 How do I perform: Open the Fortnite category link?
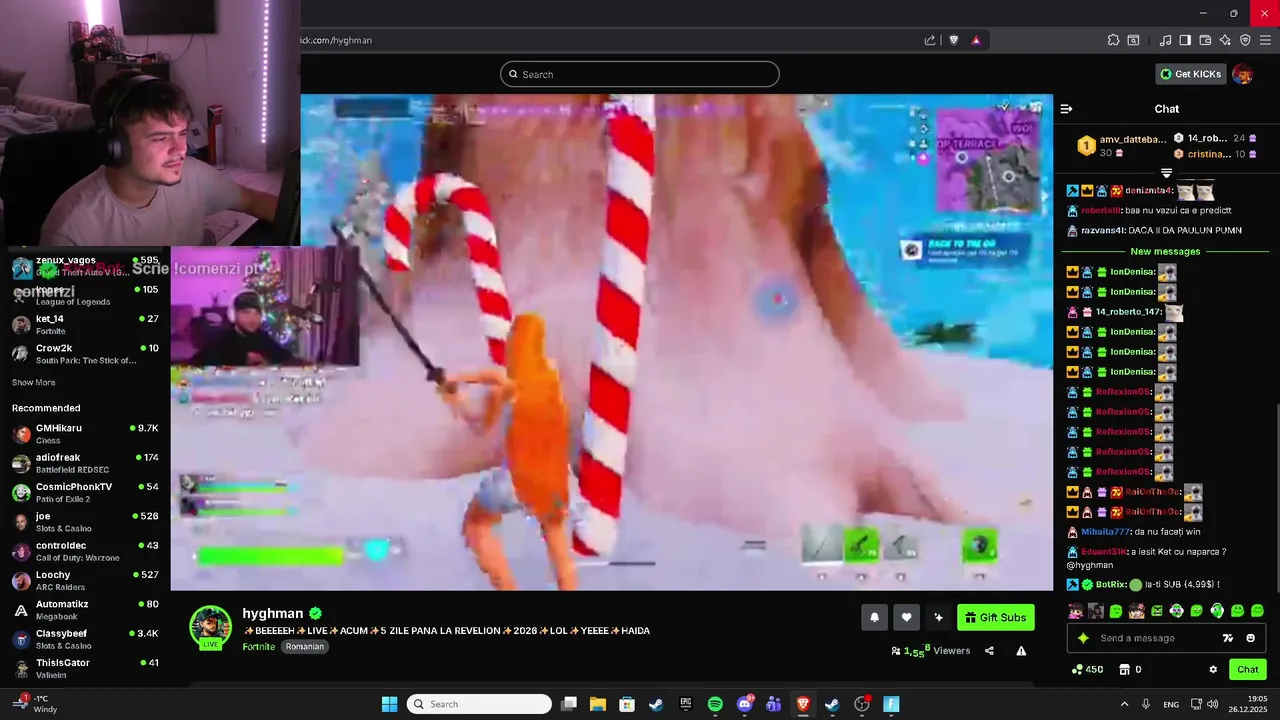258,647
